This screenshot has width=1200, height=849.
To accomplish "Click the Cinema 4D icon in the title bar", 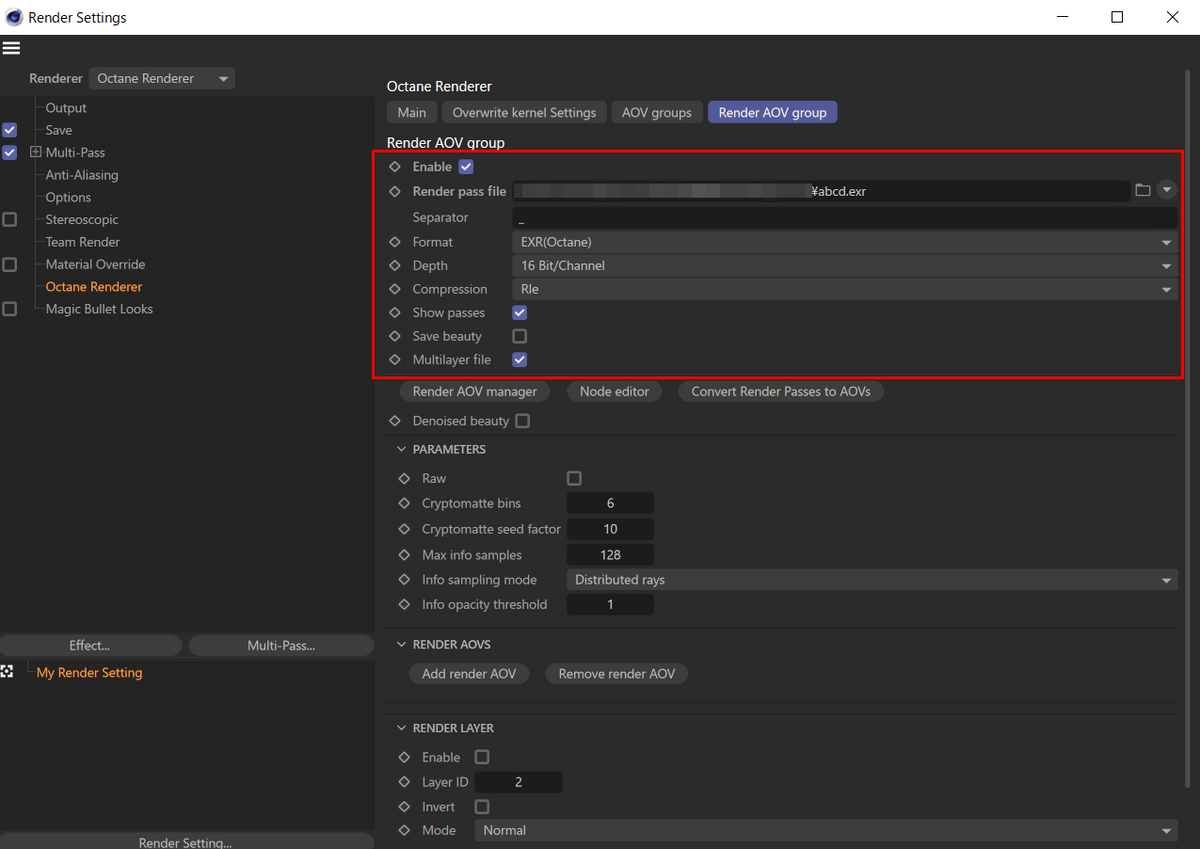I will (x=14, y=17).
